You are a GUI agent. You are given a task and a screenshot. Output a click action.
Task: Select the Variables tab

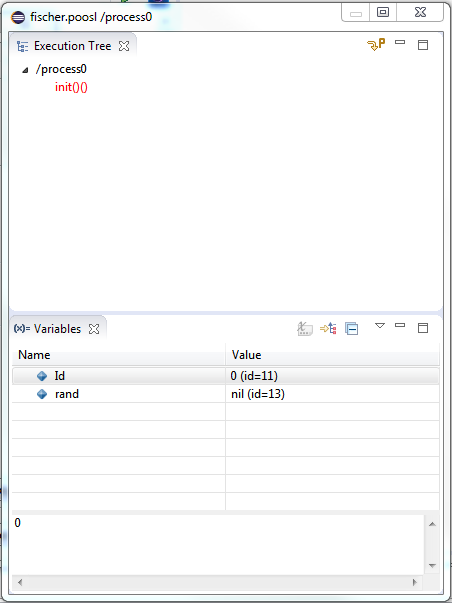(57, 329)
